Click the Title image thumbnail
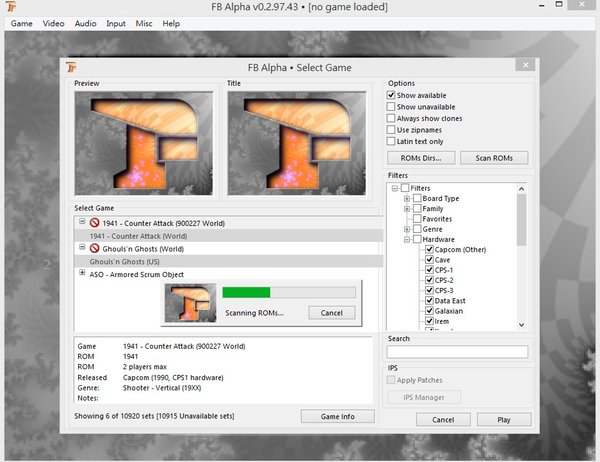Screen dimensions: 600x462 pos(297,139)
